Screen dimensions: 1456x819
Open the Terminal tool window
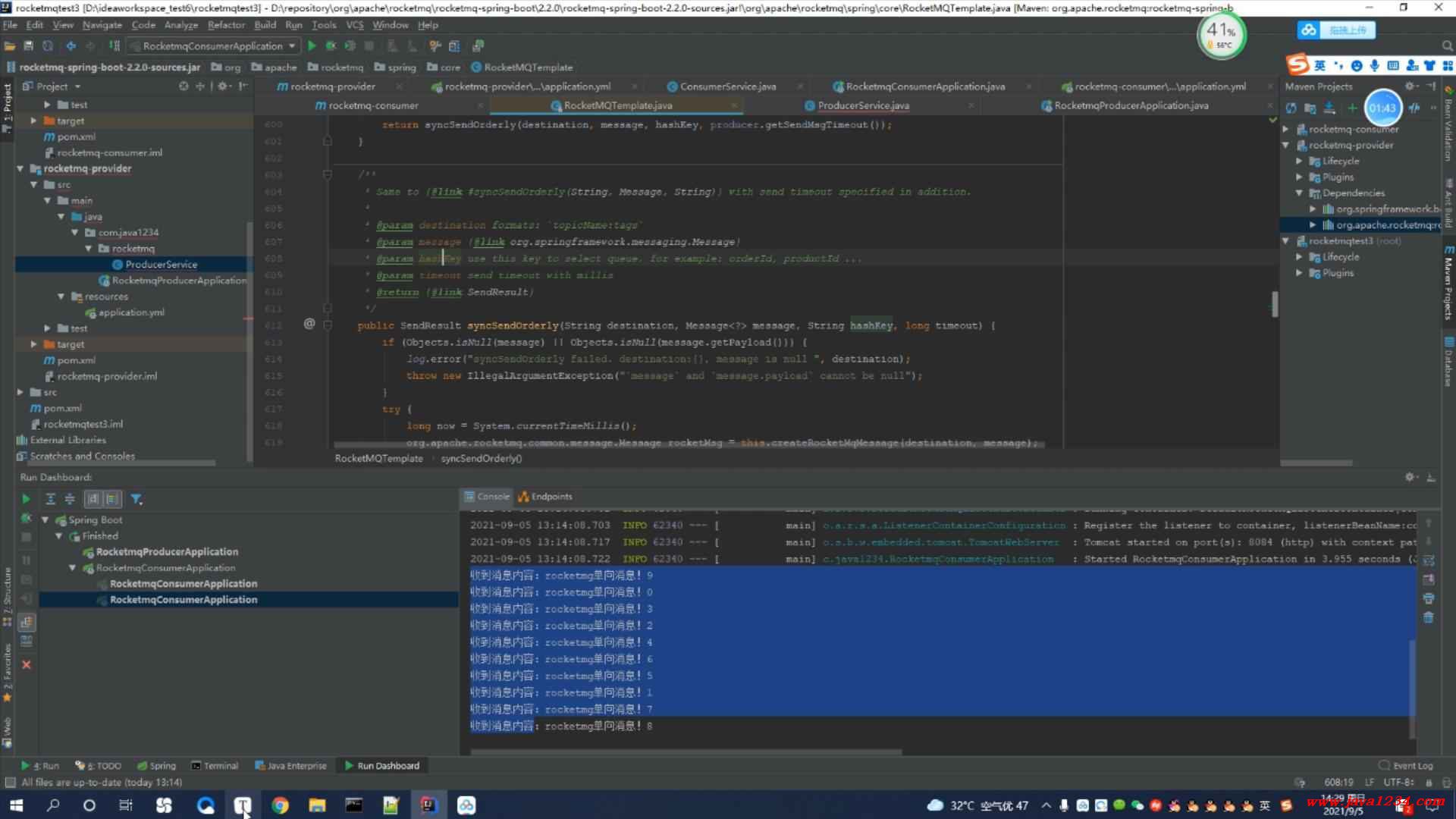pyautogui.click(x=215, y=766)
